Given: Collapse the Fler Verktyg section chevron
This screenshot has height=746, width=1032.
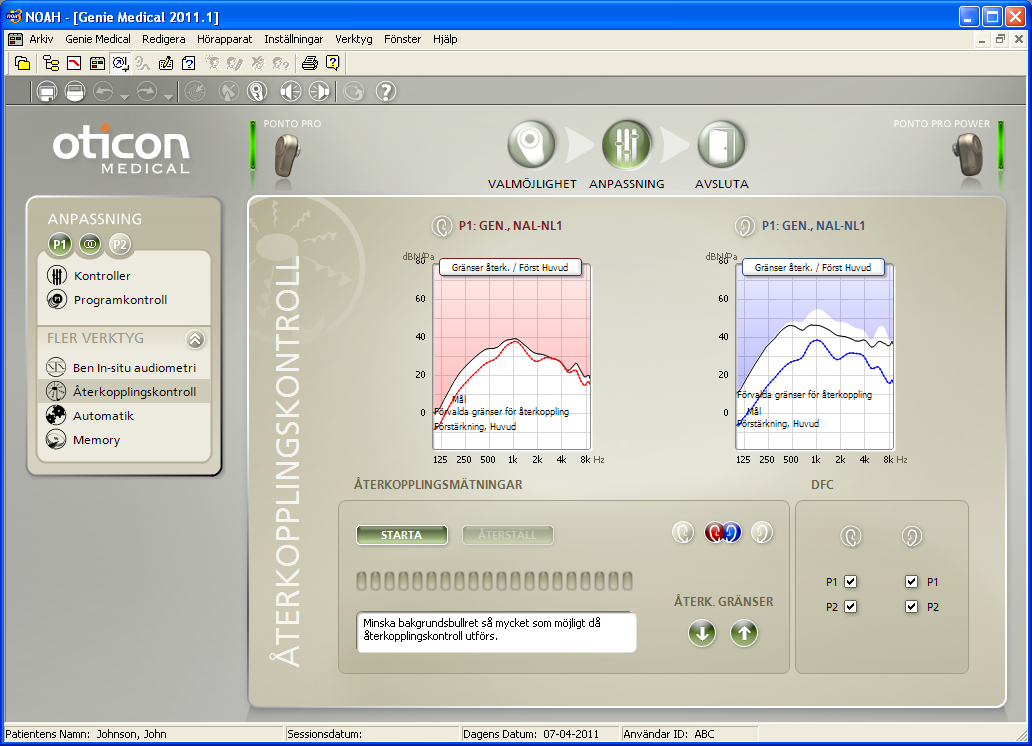Looking at the screenshot, I should (x=195, y=339).
